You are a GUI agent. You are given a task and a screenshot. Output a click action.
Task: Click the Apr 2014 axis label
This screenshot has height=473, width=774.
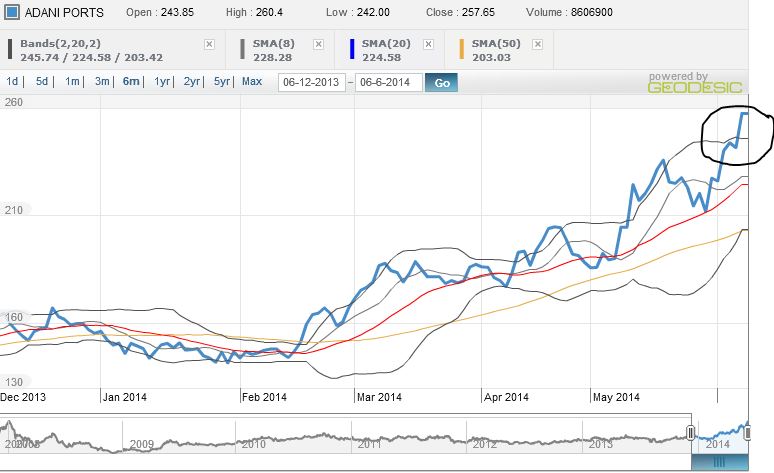[506, 397]
